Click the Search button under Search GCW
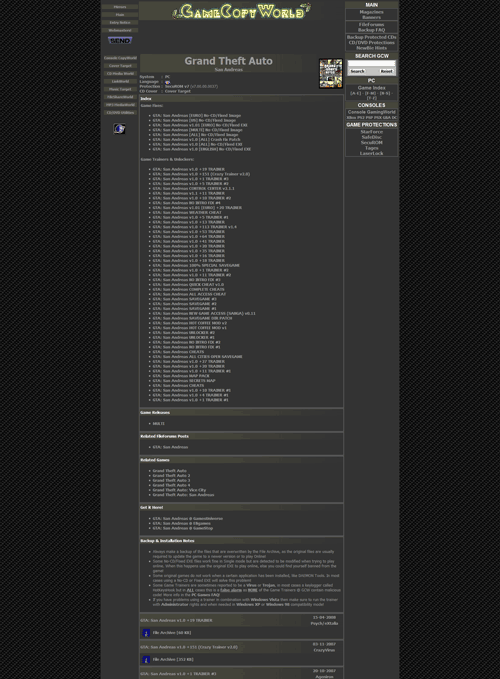The height and width of the screenshot is (679, 500). pos(357,71)
